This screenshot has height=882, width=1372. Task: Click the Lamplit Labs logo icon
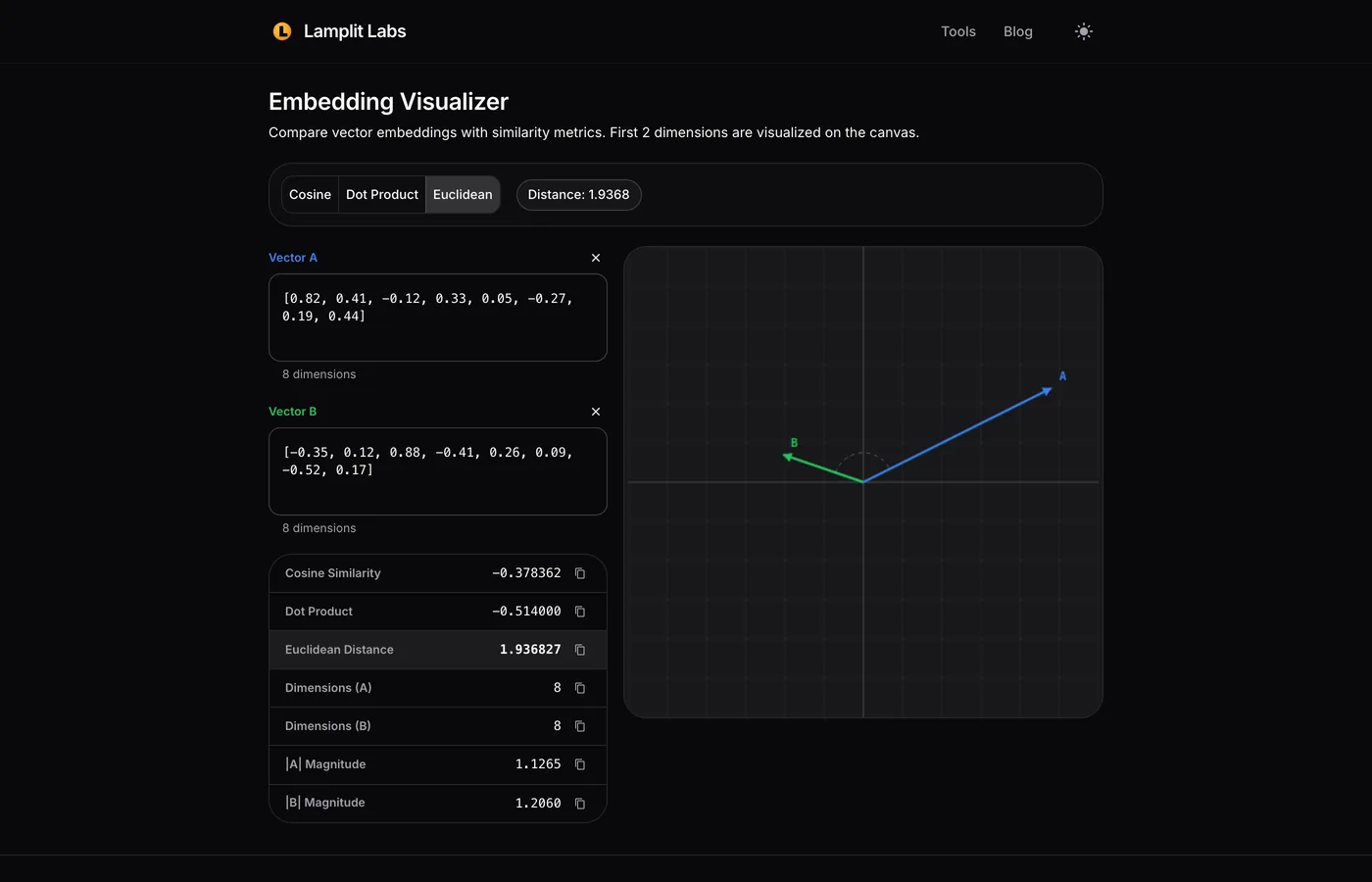(x=282, y=31)
